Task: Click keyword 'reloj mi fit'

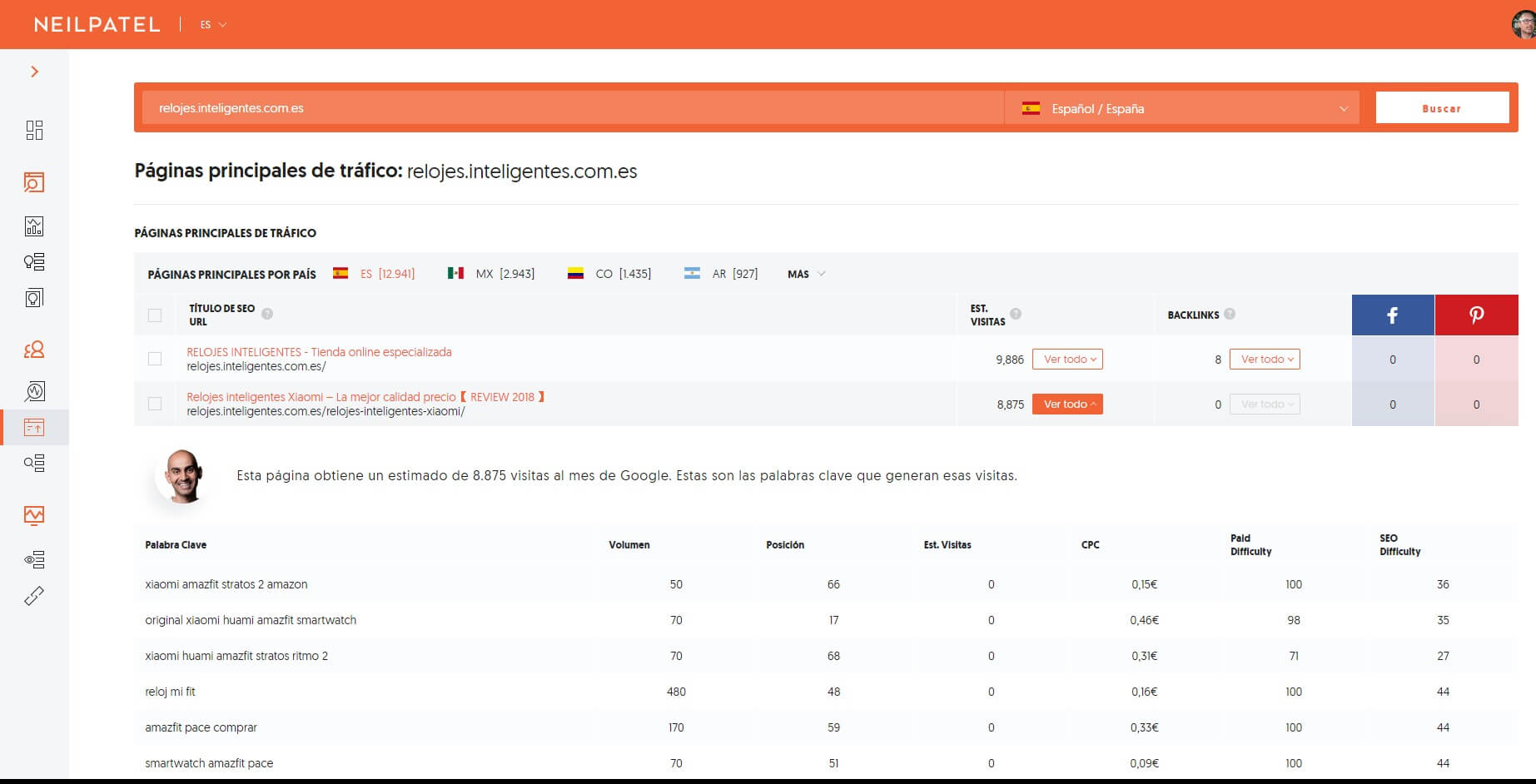Action: [170, 692]
